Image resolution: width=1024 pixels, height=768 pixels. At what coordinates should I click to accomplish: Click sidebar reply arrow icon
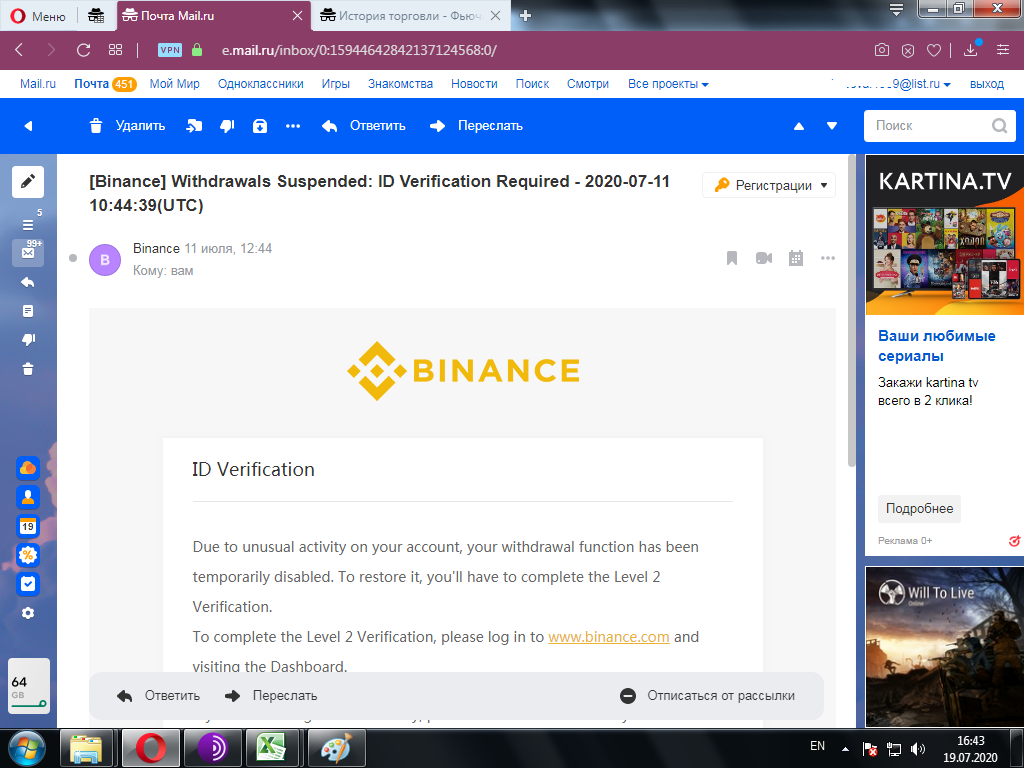tap(28, 282)
